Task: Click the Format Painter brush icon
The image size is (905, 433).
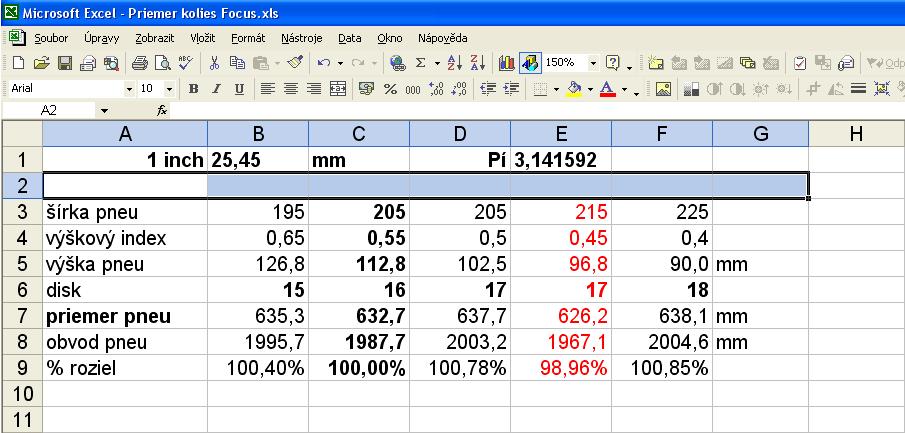Action: [x=294, y=63]
